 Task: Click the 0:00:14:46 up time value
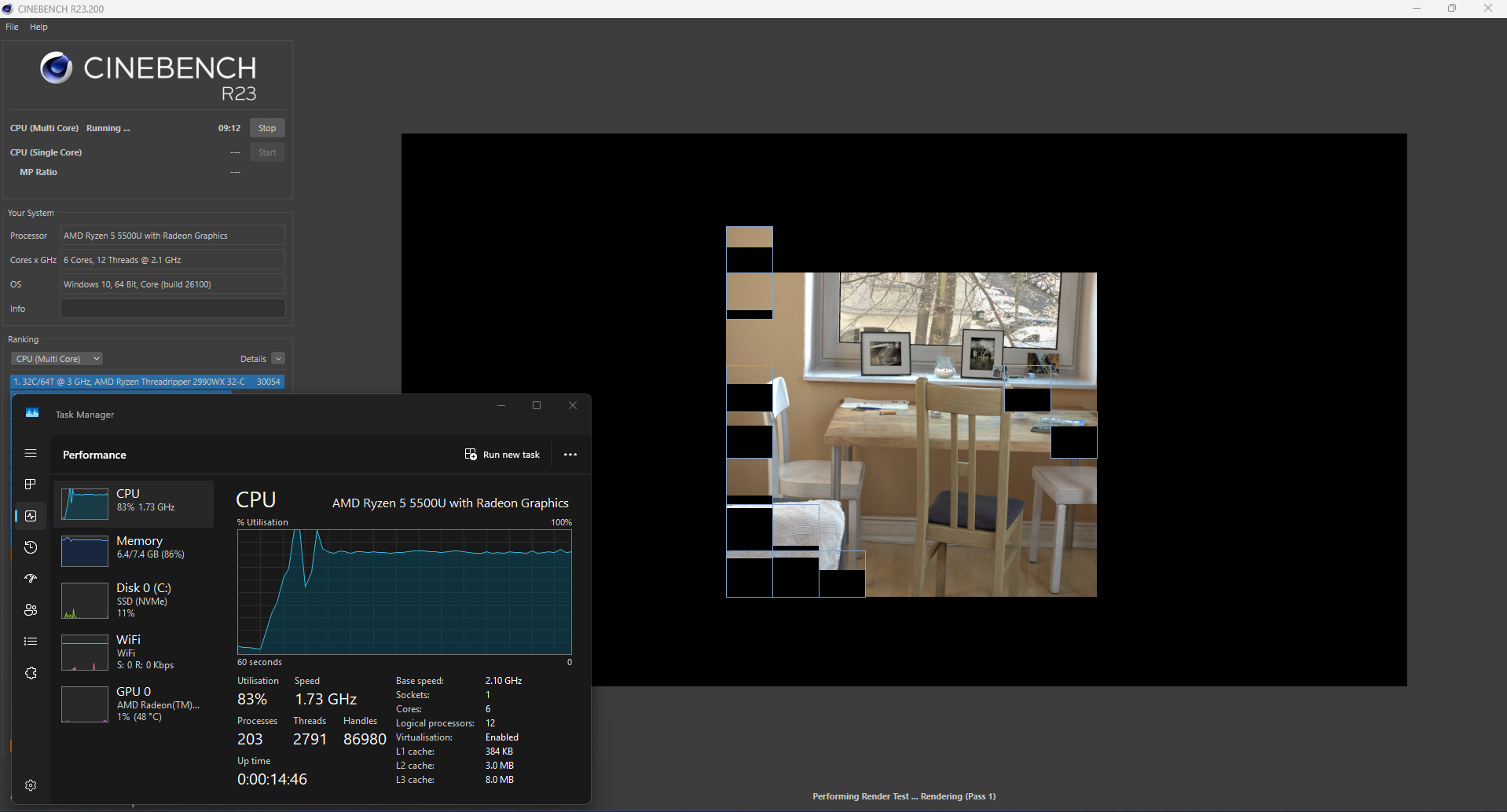click(272, 779)
